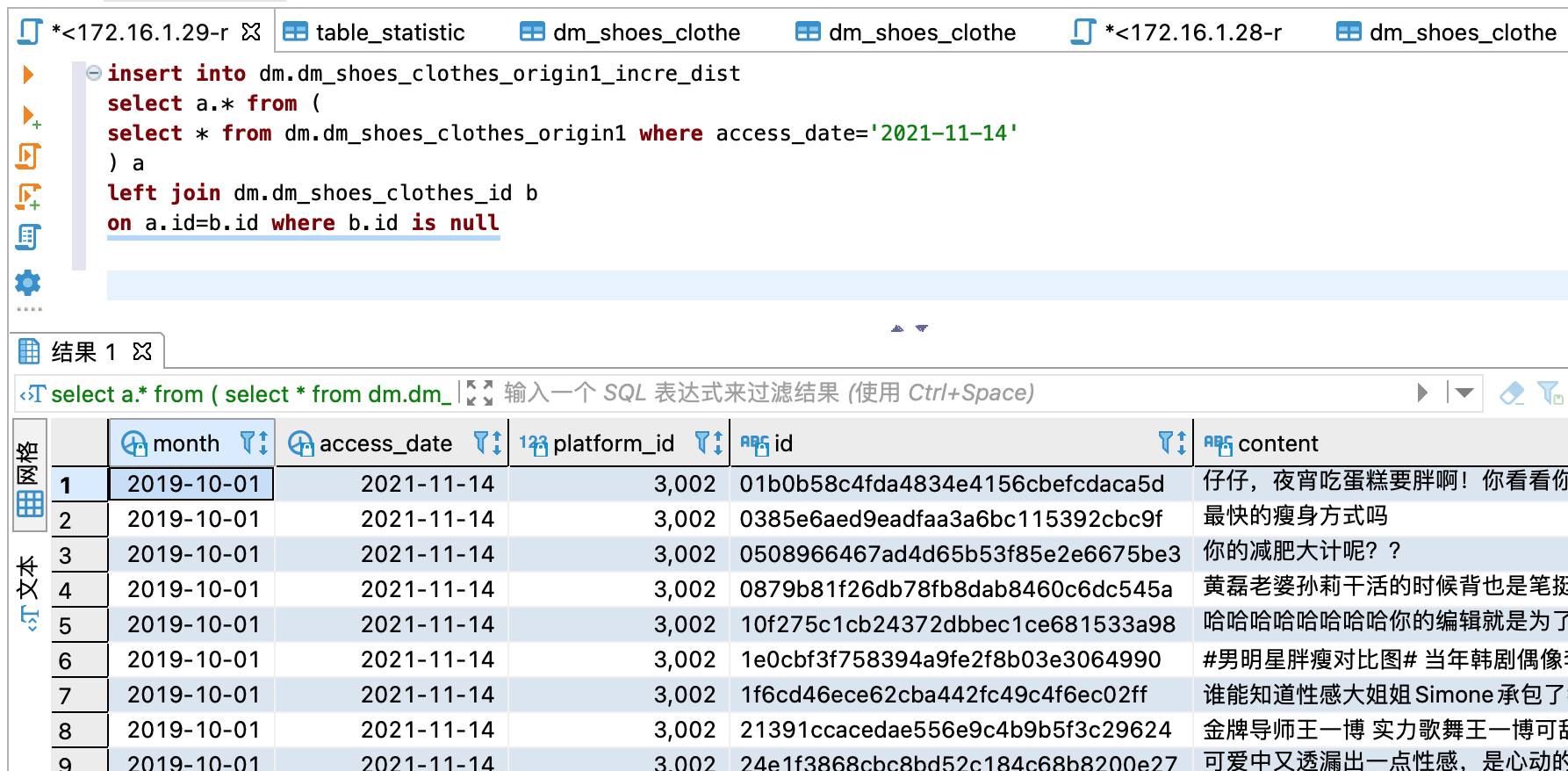The height and width of the screenshot is (771, 1568).
Task: Click the save filter funnel icon
Action: click(1550, 393)
